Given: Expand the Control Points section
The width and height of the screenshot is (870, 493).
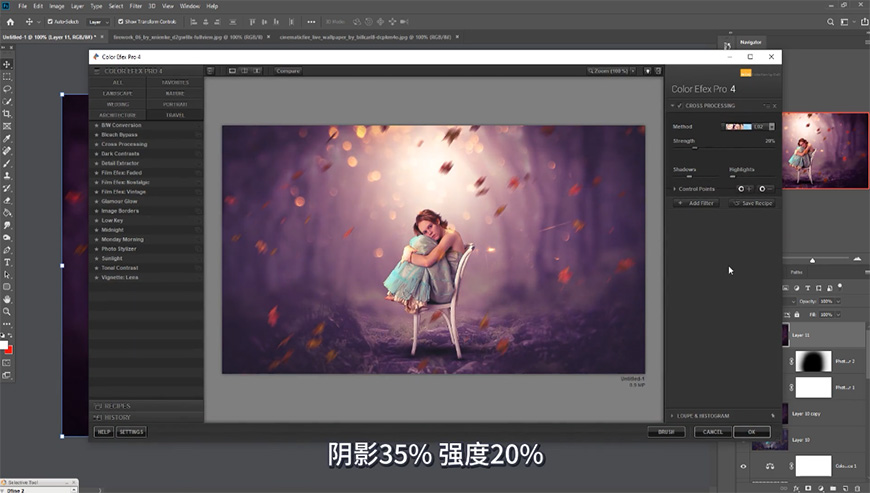Looking at the screenshot, I should click(675, 189).
